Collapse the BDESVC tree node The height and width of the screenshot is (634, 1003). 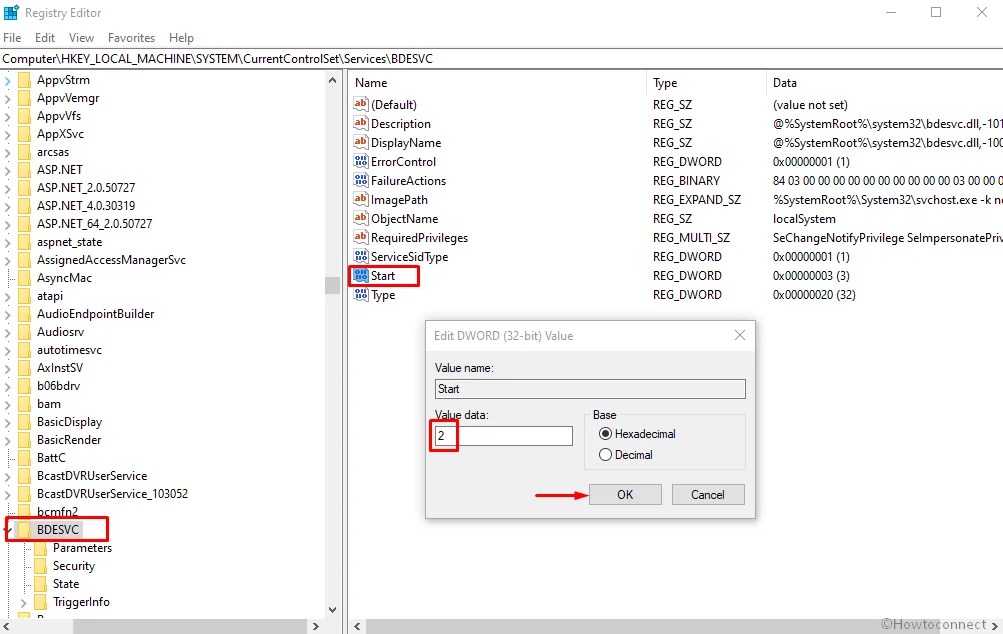[x=8, y=529]
